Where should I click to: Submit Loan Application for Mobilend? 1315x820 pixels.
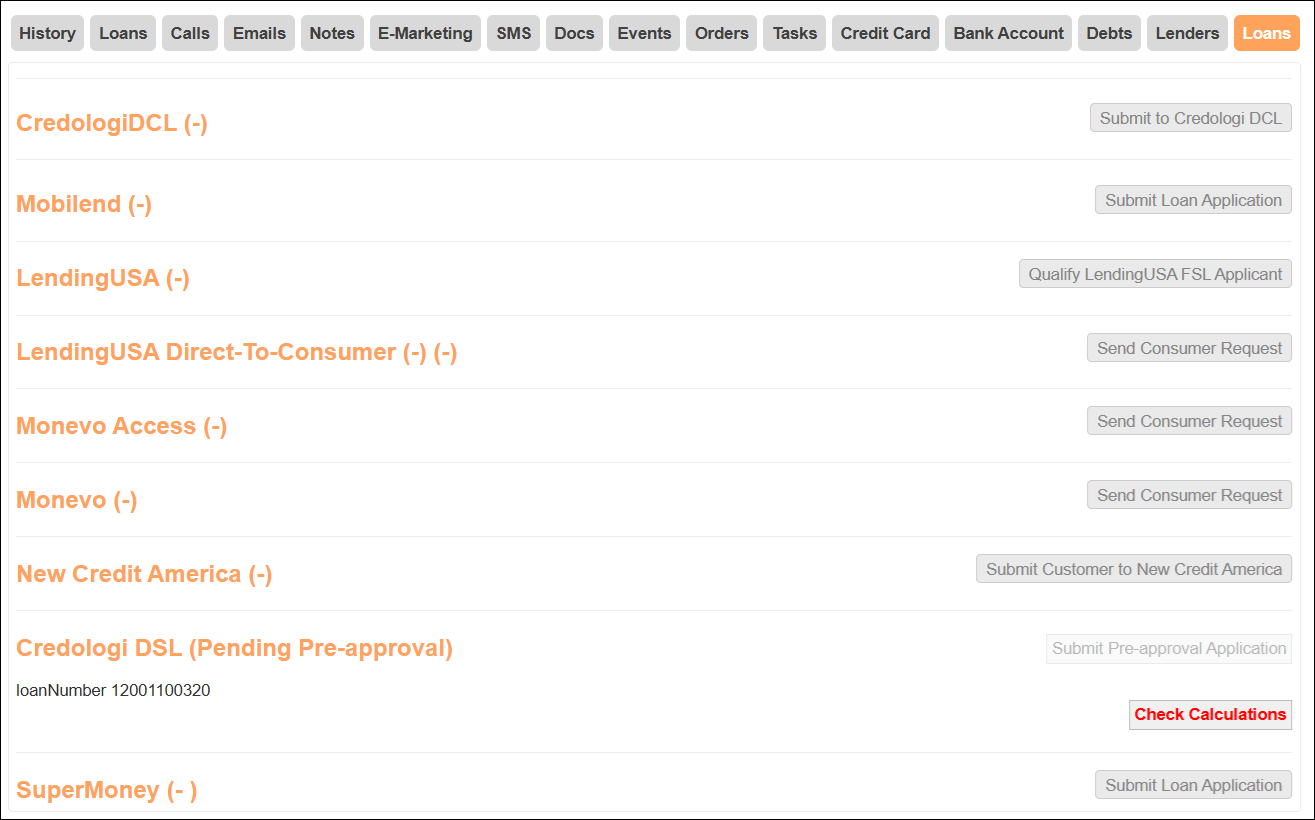click(1193, 200)
